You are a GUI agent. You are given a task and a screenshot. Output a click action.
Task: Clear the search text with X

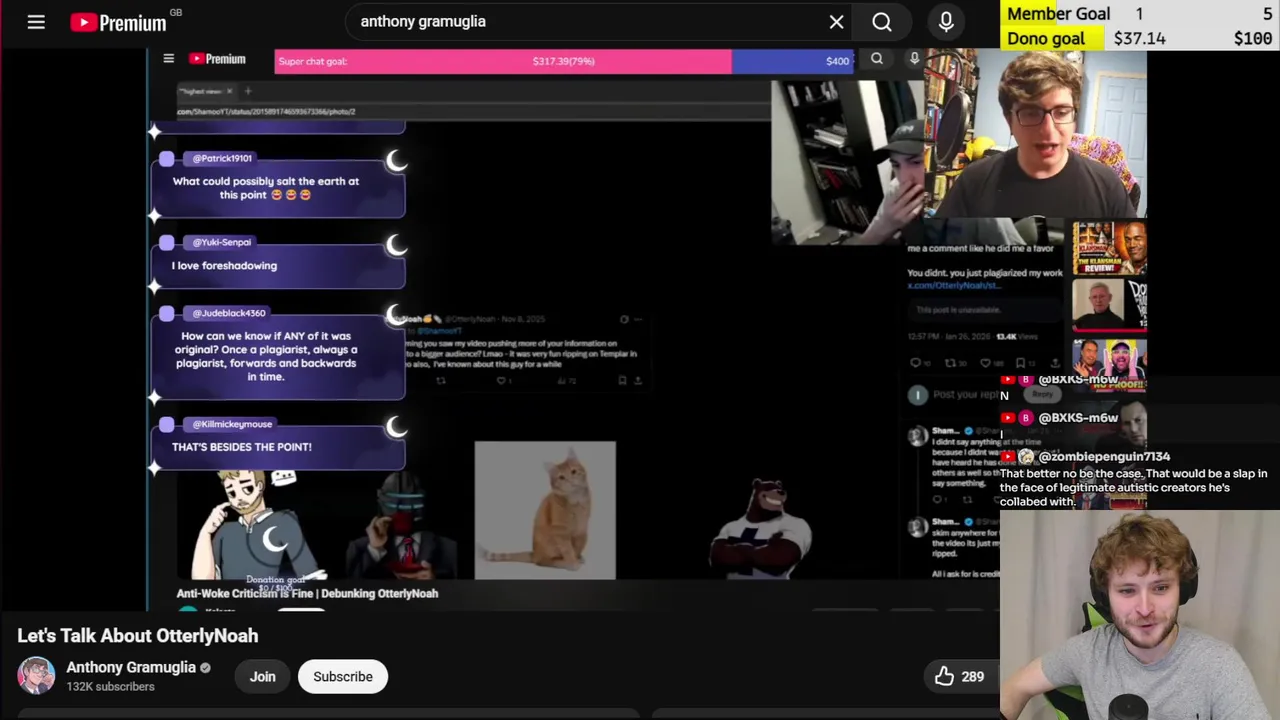(837, 21)
